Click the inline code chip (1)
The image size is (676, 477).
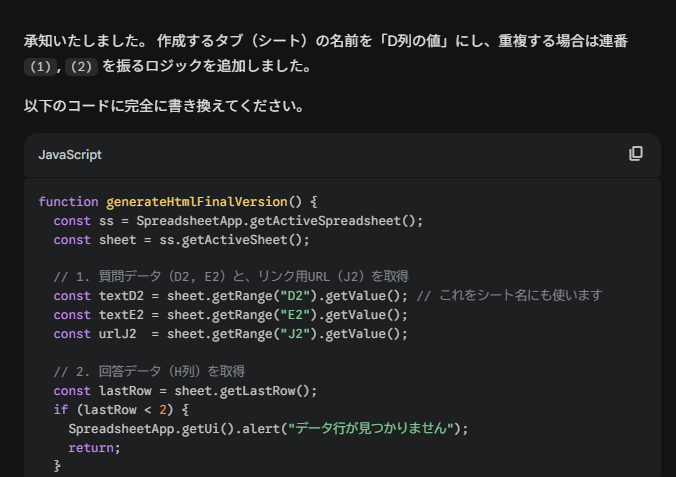(40, 66)
